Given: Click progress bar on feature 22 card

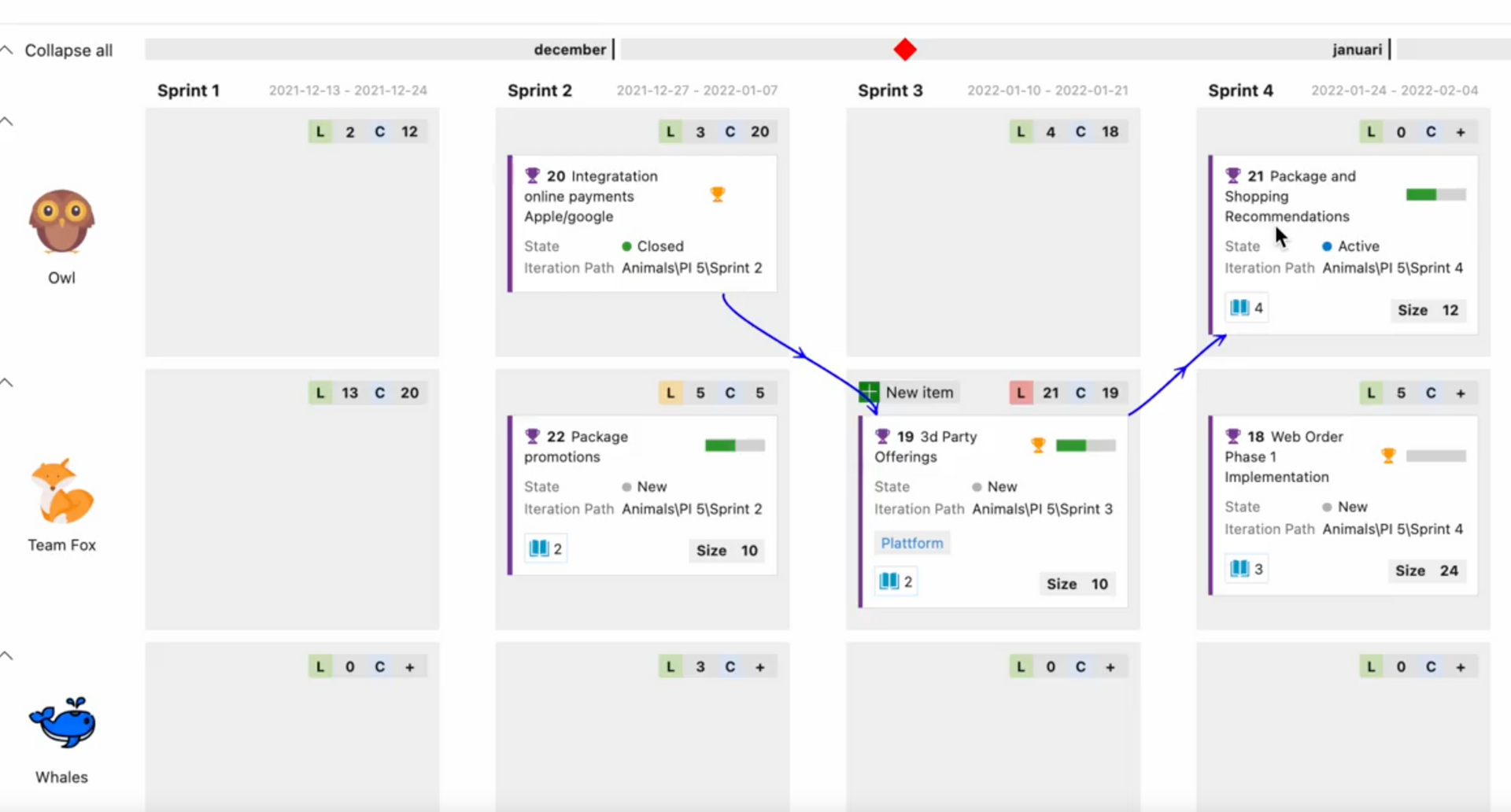Looking at the screenshot, I should click(x=734, y=445).
